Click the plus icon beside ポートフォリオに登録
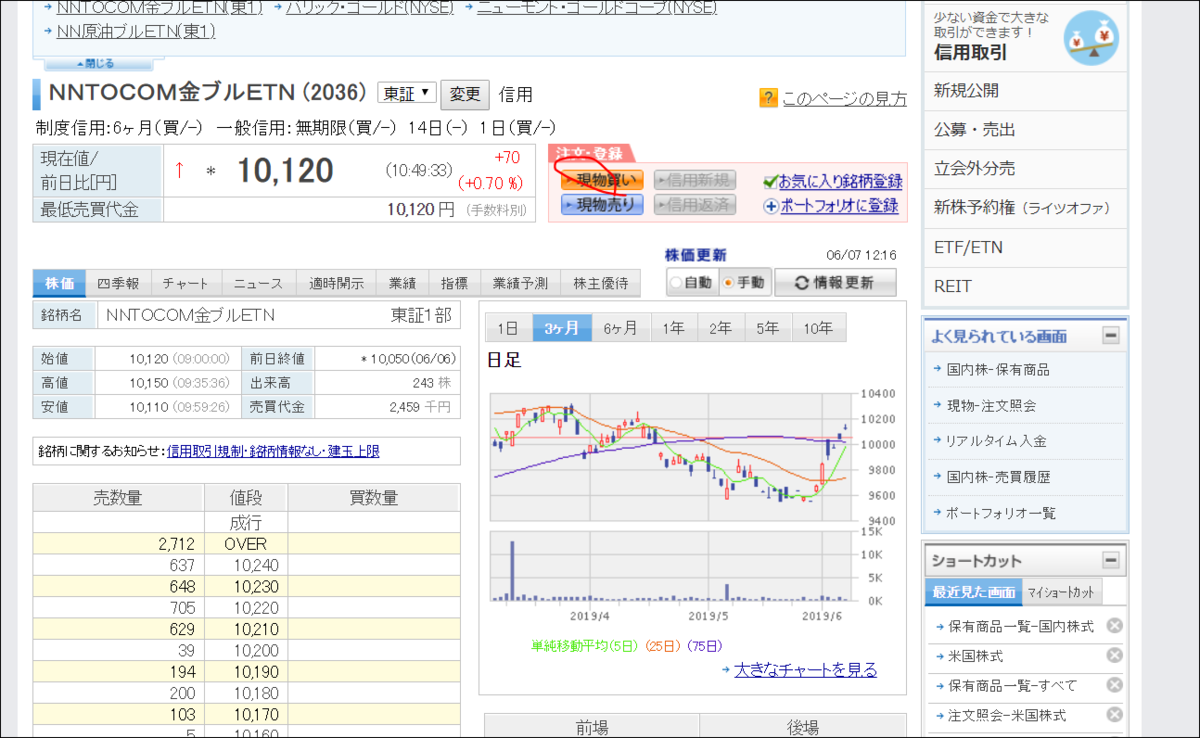 coord(770,206)
